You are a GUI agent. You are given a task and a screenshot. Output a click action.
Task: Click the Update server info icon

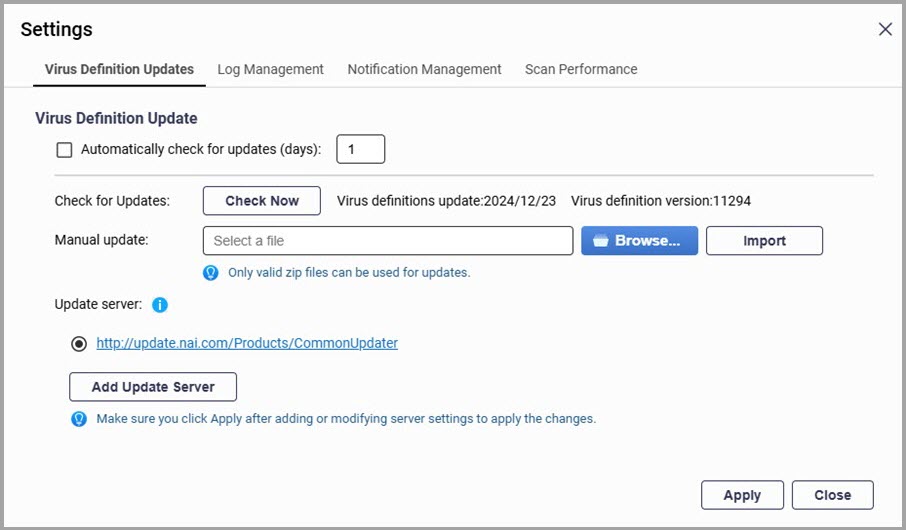click(x=159, y=305)
